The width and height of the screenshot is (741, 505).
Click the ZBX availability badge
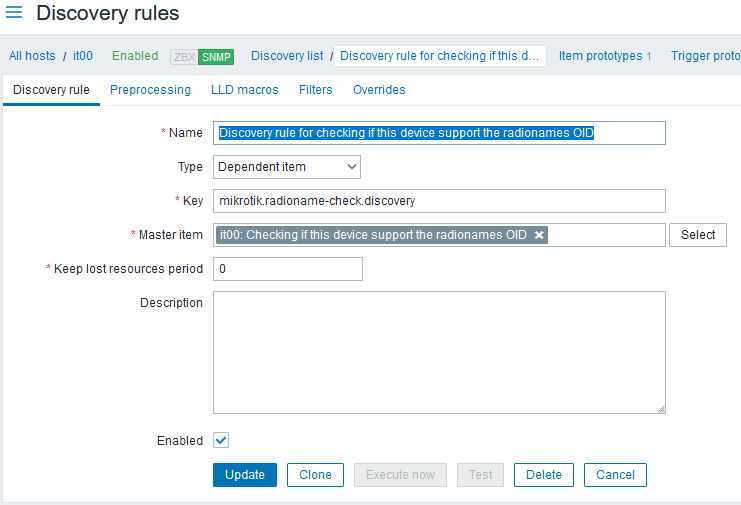[184, 57]
